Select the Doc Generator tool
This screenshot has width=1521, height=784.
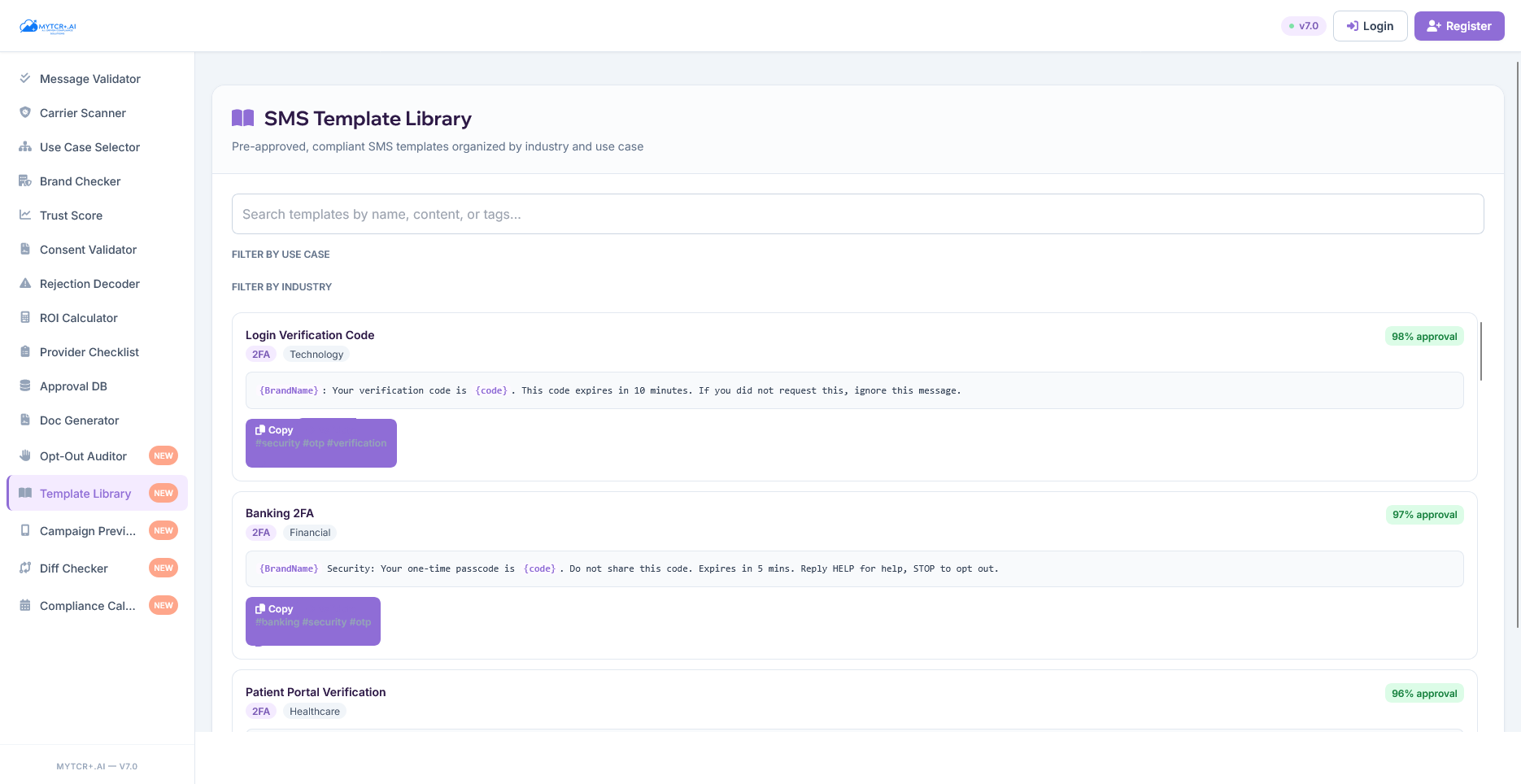(x=78, y=420)
